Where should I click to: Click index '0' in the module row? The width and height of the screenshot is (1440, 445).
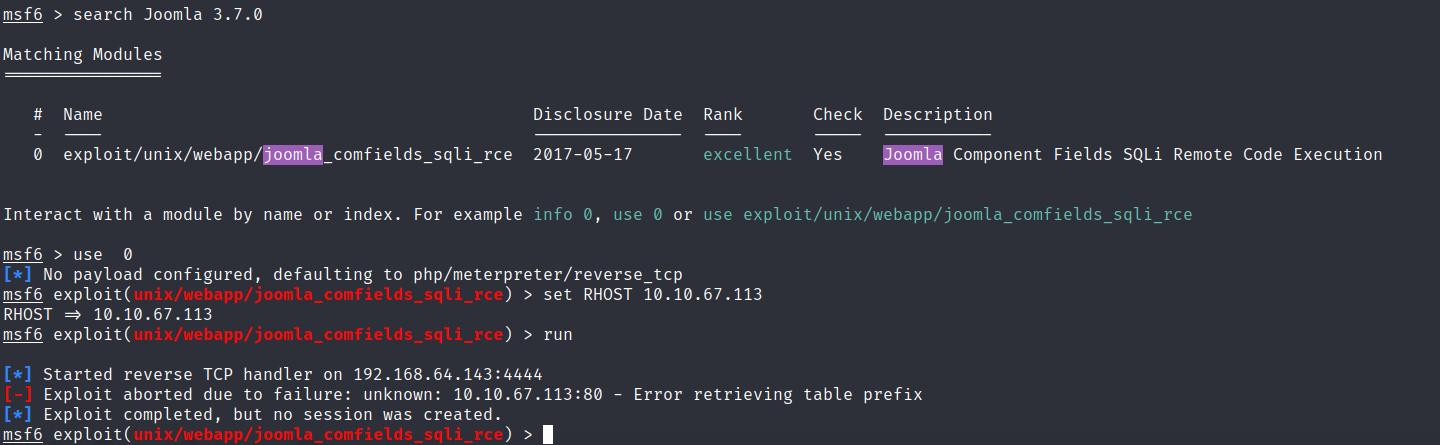tap(38, 155)
